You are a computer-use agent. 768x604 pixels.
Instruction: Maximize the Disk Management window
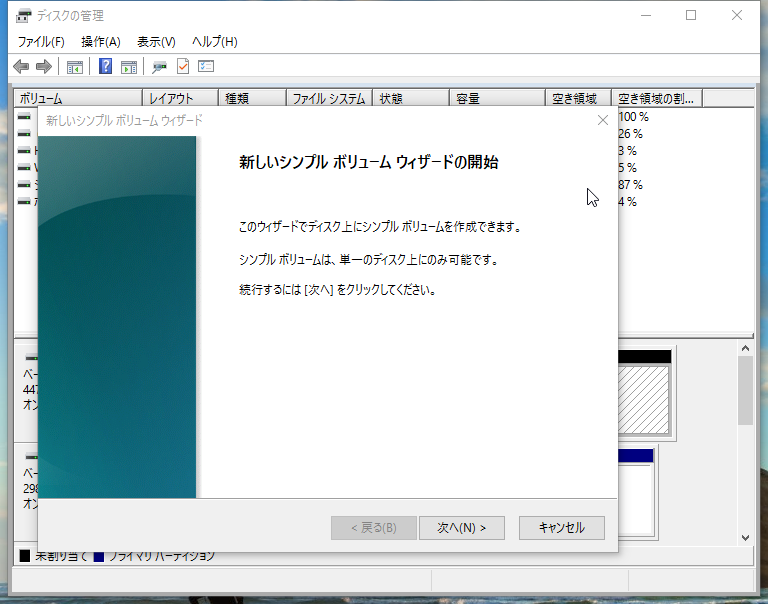691,16
